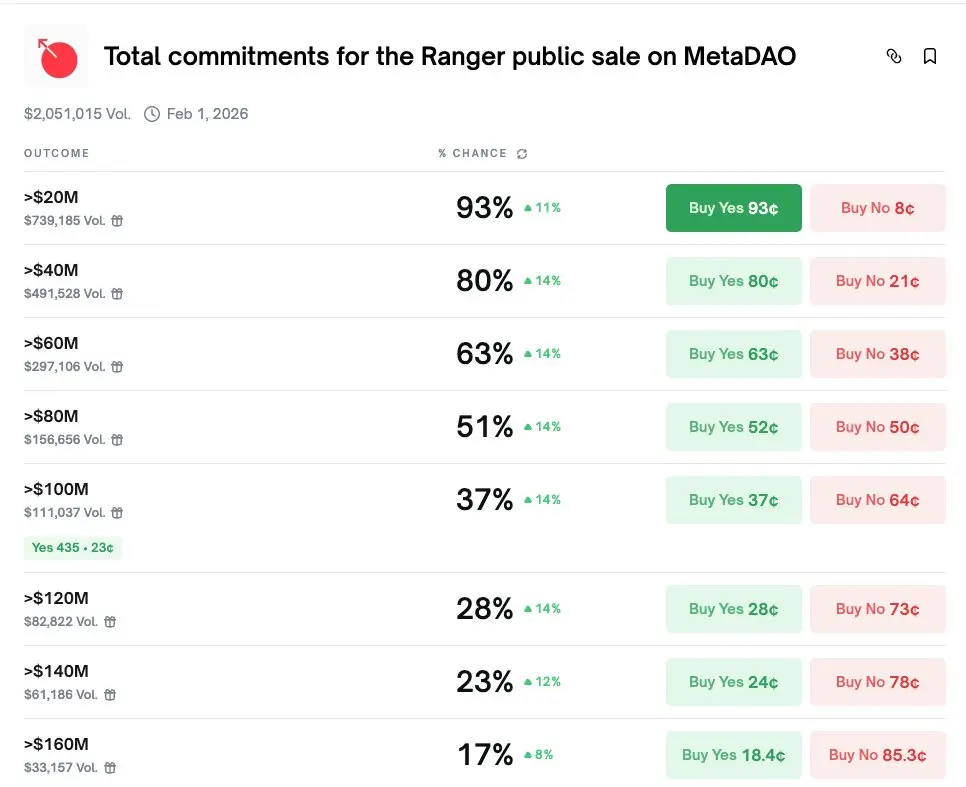The height and width of the screenshot is (787, 966).
Task: Click the gift icon under >$20M
Action: [x=117, y=221]
